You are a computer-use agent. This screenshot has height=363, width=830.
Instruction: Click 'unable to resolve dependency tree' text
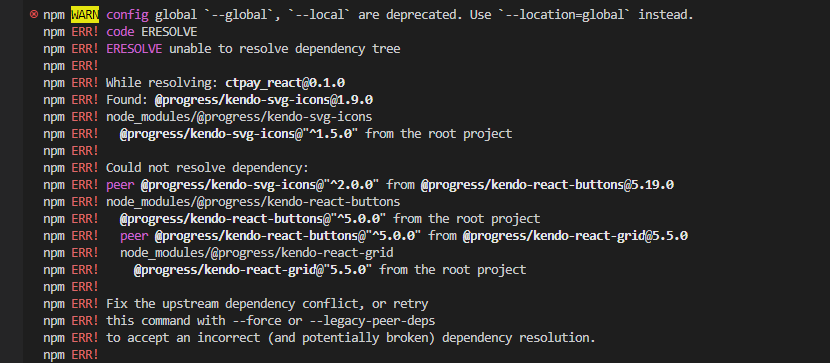285,49
